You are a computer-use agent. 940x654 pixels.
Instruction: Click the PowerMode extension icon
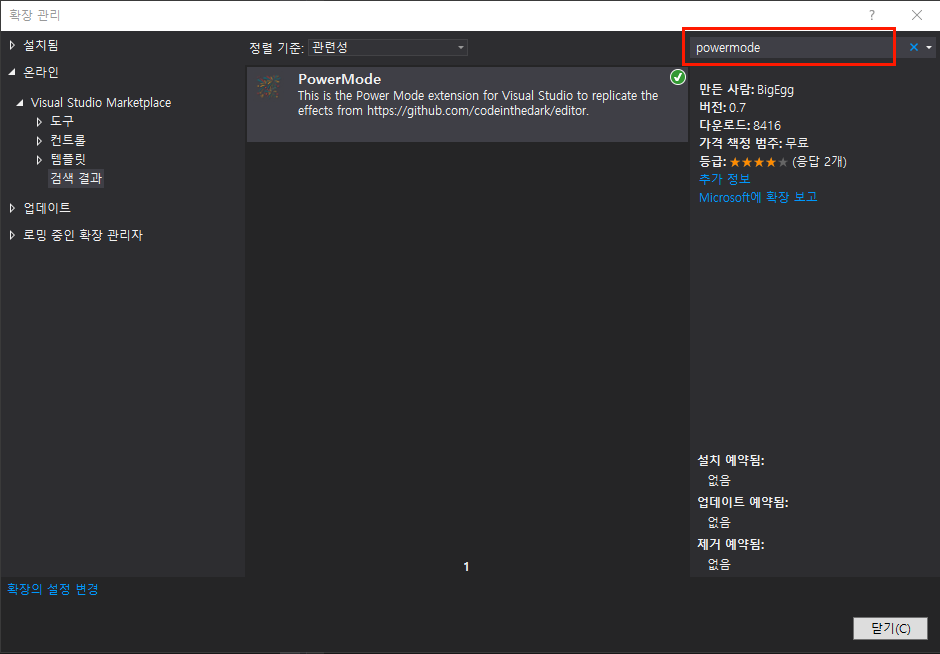[x=269, y=87]
